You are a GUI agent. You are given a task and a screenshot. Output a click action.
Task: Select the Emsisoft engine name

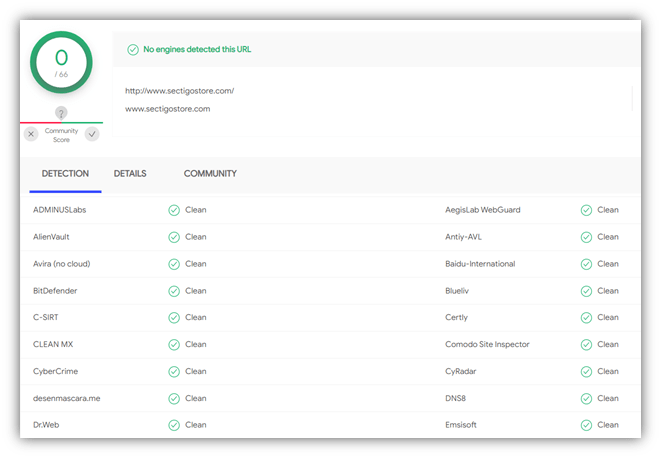461,425
